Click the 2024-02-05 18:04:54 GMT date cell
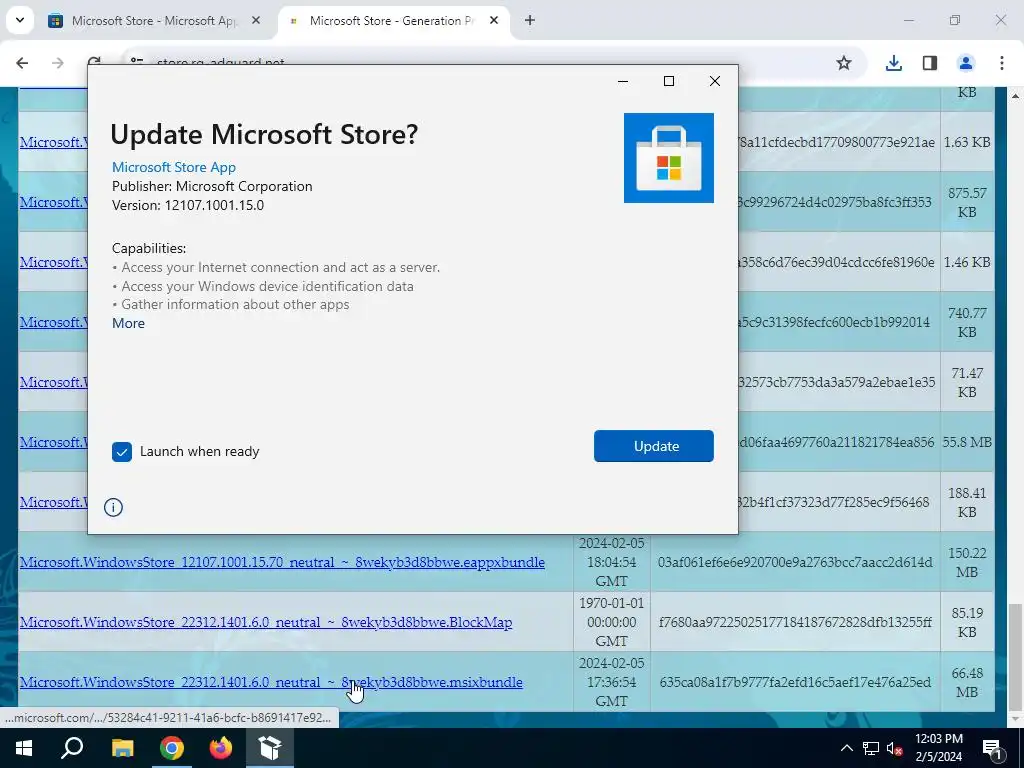Screen dimensions: 1024x768 pyautogui.click(x=611, y=562)
